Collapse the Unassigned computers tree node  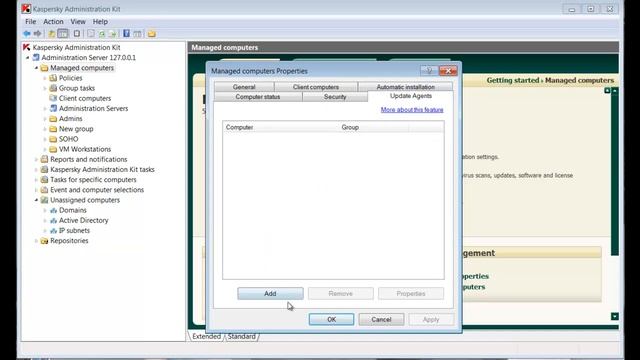click(x=36, y=200)
